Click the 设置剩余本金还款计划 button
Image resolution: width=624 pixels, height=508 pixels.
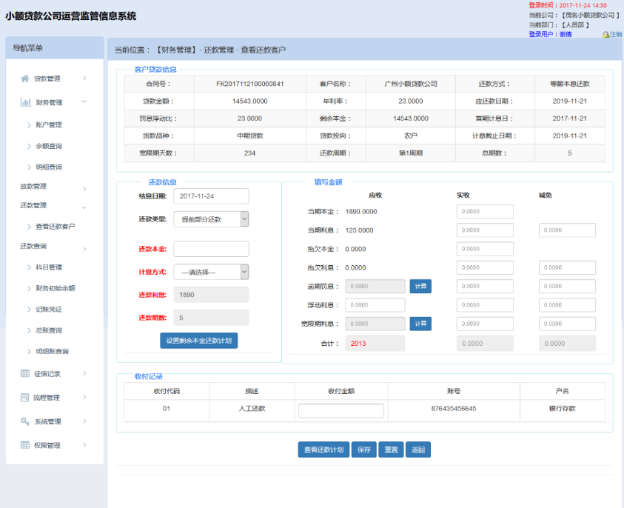coord(199,341)
